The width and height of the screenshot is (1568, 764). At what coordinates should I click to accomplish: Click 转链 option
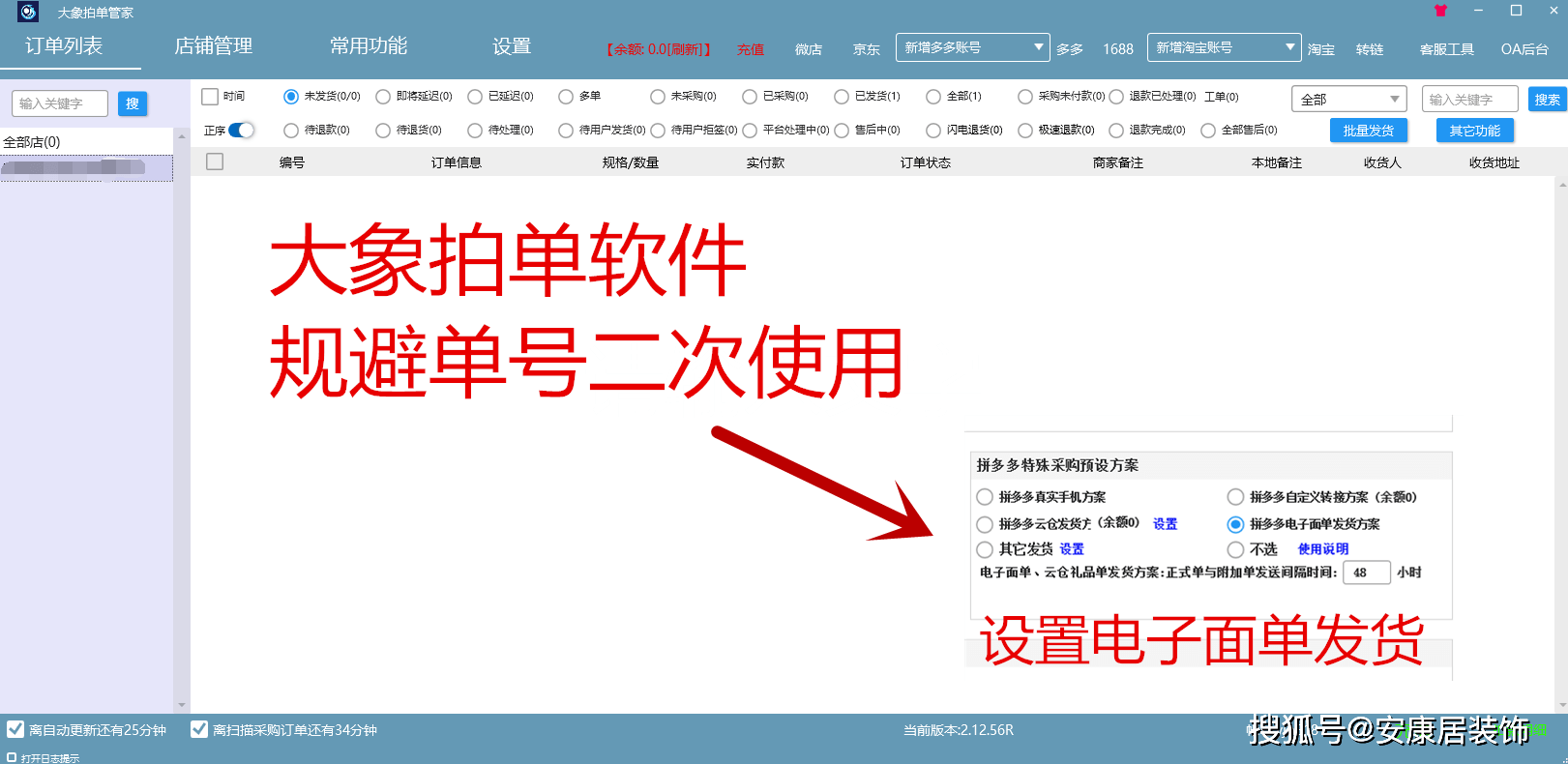(x=1370, y=49)
